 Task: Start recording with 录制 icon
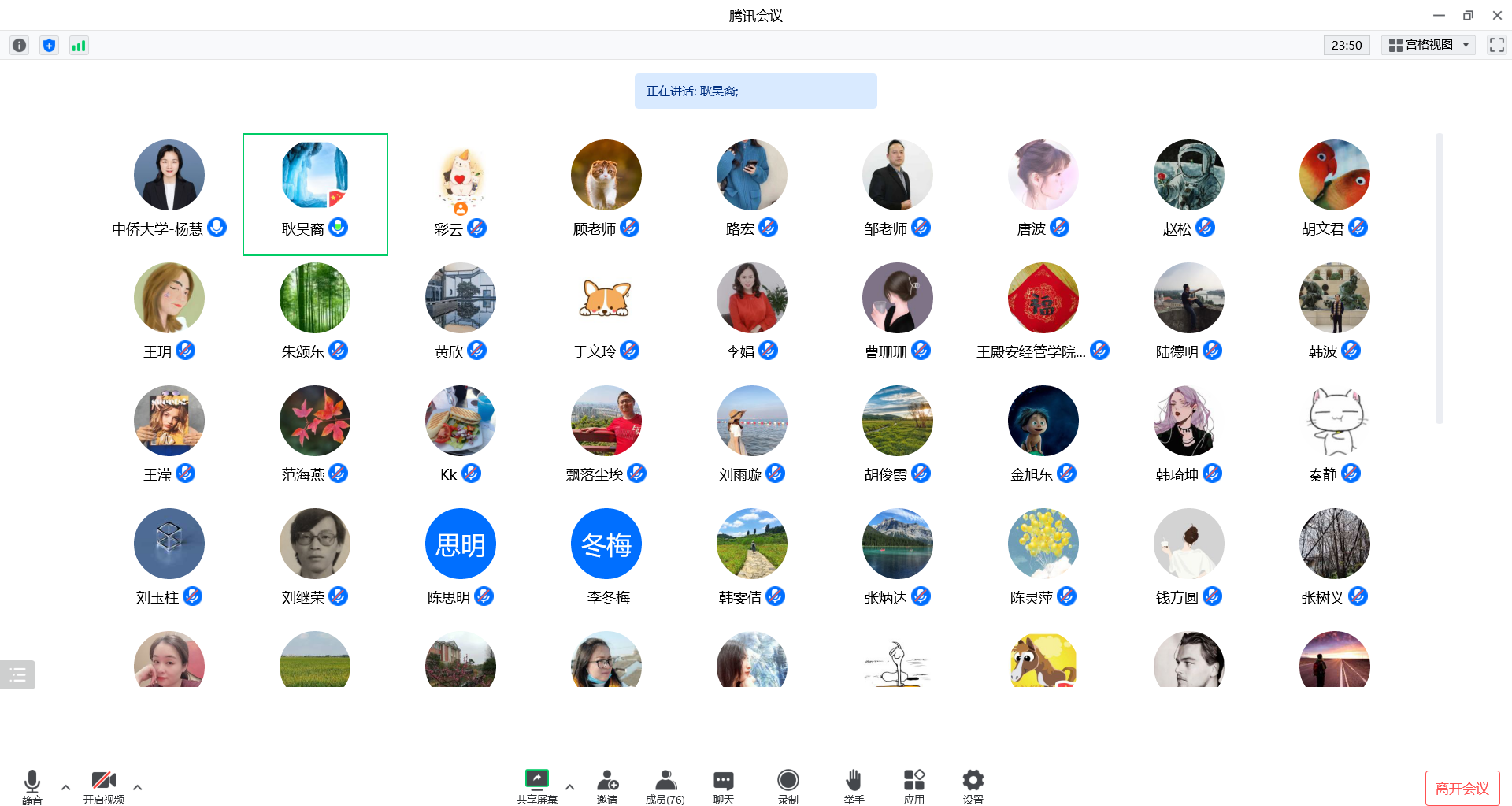787,786
